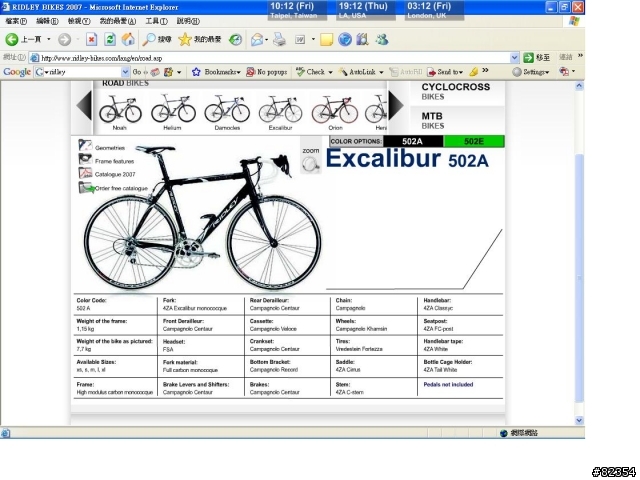Expand more Google toolbar buttons chevron
The height and width of the screenshot is (480, 640).
(485, 71)
